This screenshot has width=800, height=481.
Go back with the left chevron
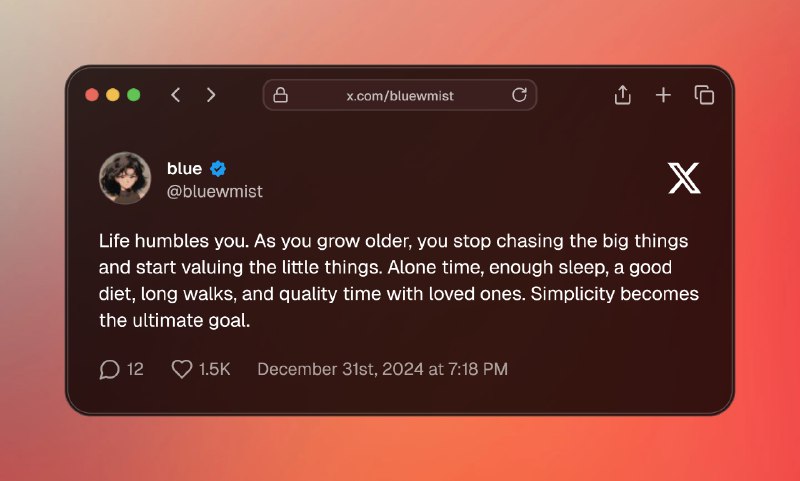coord(176,95)
